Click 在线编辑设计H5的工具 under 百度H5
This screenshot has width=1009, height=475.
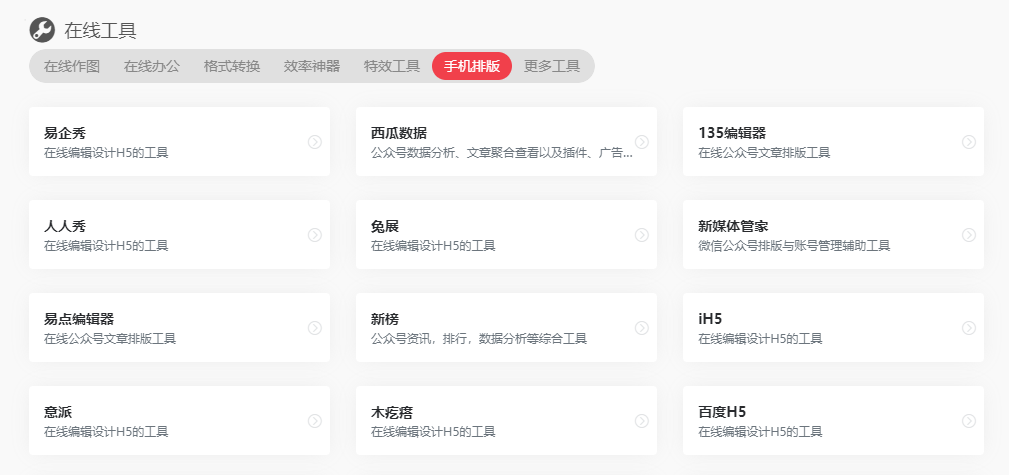click(x=760, y=431)
